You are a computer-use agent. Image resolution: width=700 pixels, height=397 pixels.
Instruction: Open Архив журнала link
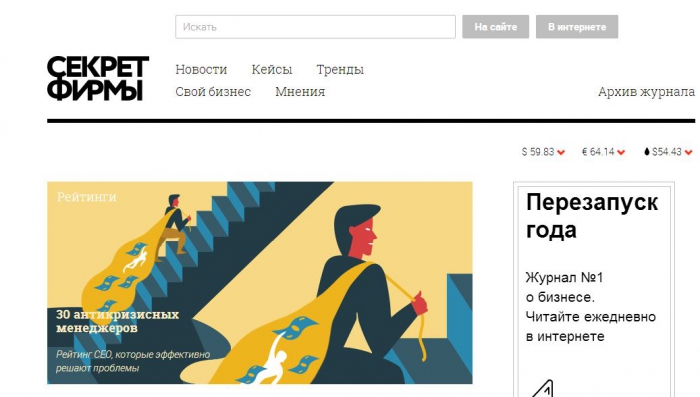pyautogui.click(x=646, y=92)
